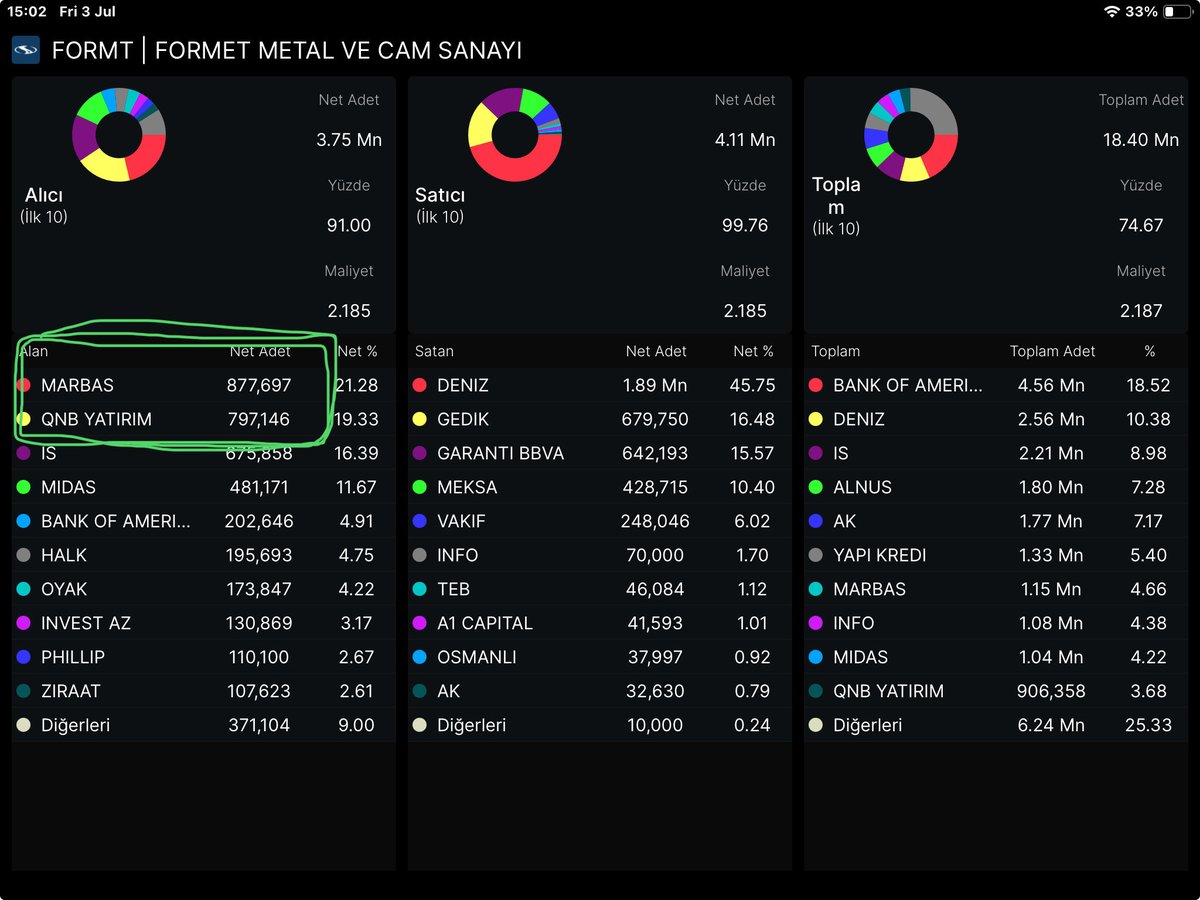Click the 4.11 Mn Net Adet value
This screenshot has height=900, width=1200.
tap(745, 140)
